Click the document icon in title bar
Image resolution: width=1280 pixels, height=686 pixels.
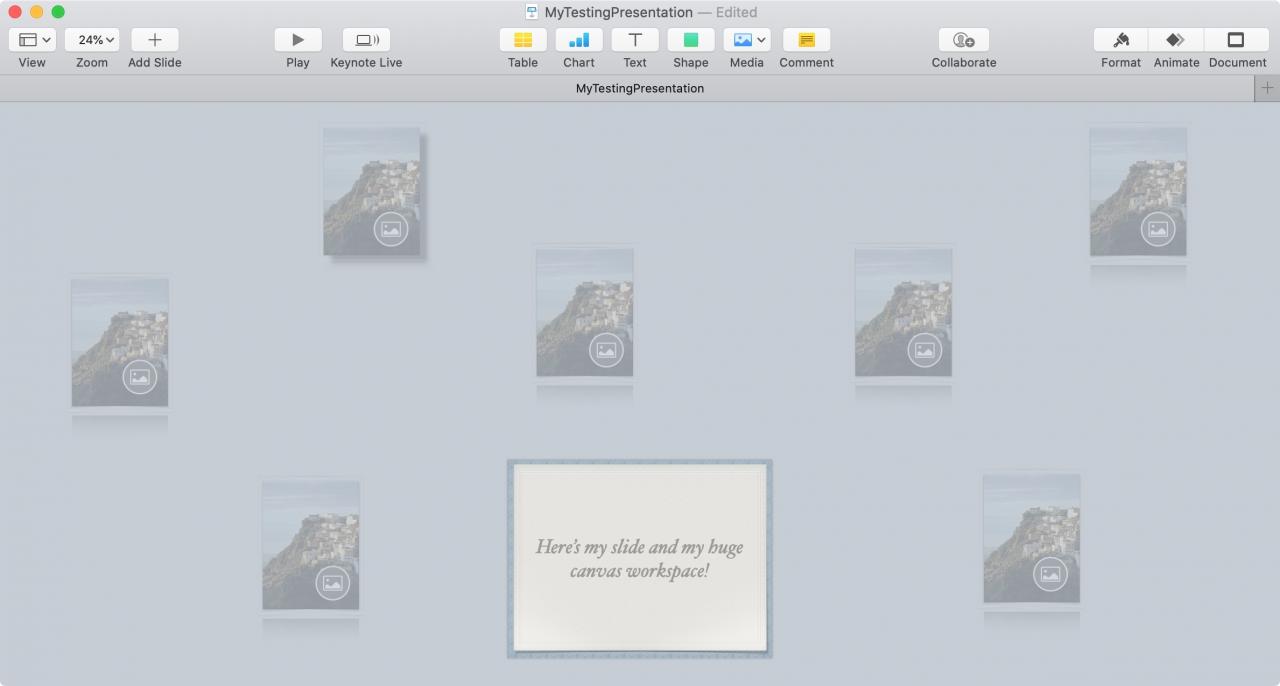532,12
